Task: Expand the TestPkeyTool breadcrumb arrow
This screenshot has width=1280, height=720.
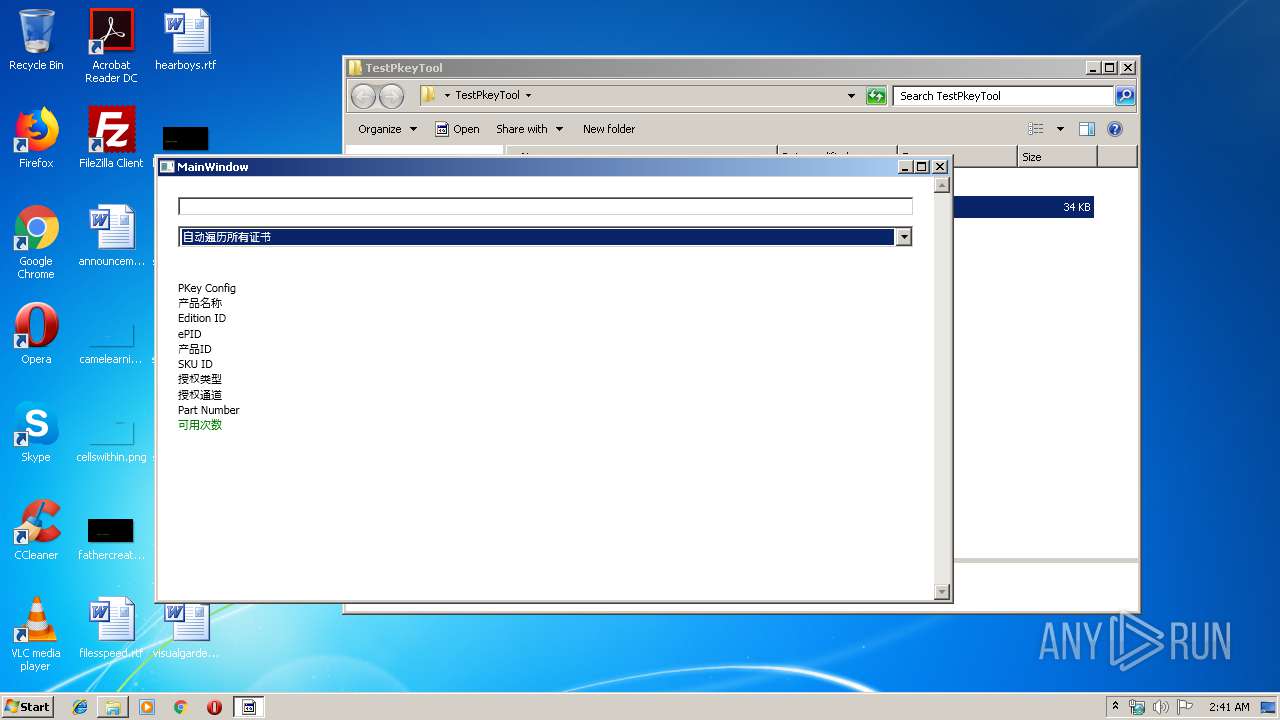Action: (528, 96)
